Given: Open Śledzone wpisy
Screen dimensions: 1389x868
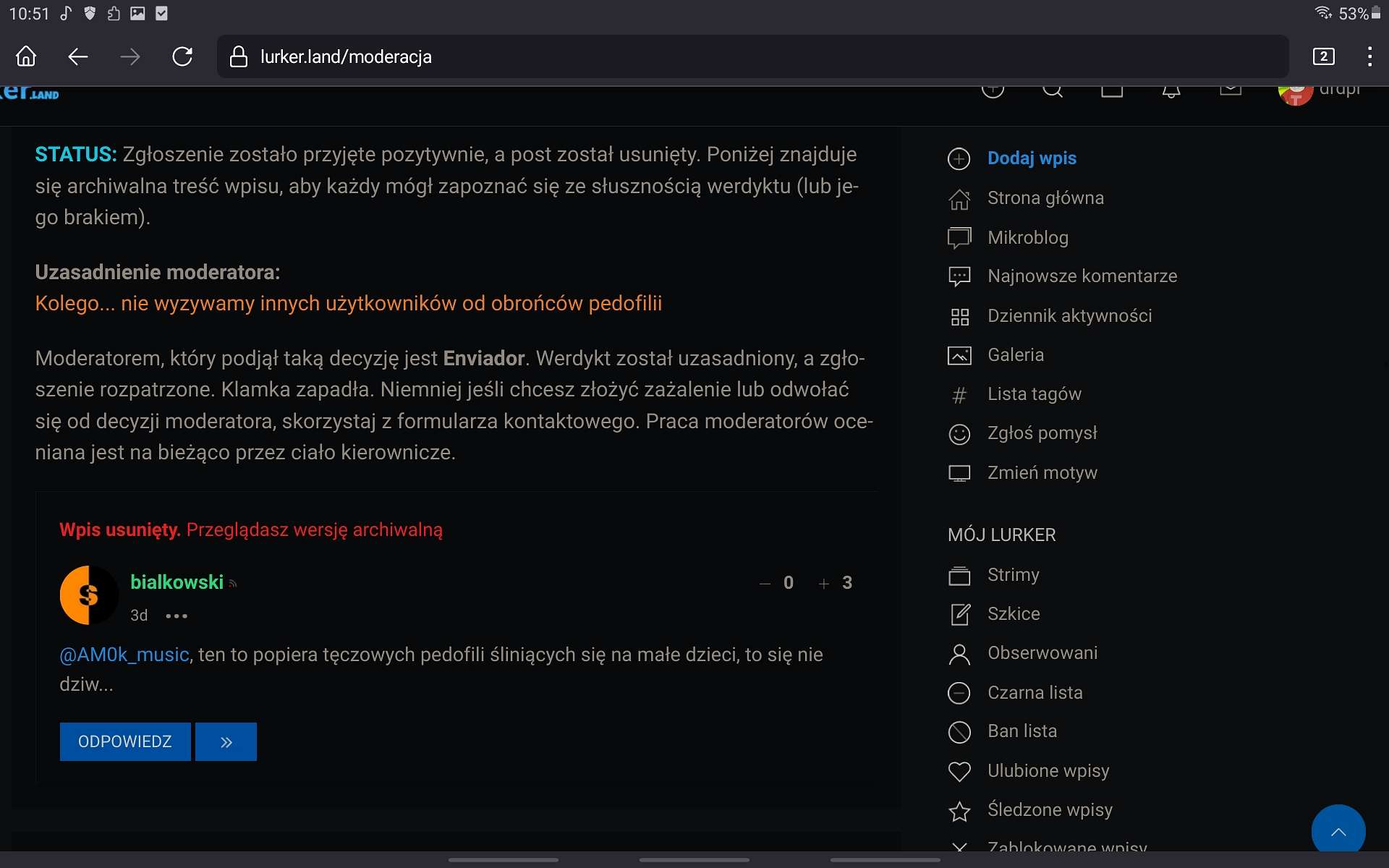Looking at the screenshot, I should tap(1050, 810).
